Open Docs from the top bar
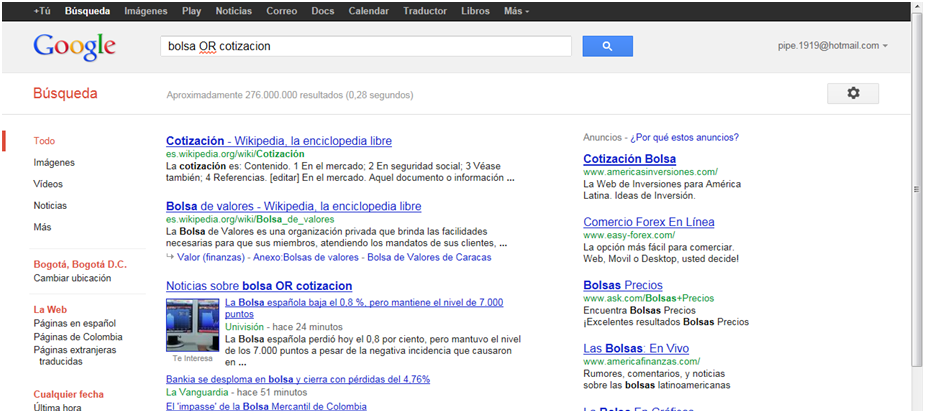Image resolution: width=925 pixels, height=413 pixels. point(323,11)
